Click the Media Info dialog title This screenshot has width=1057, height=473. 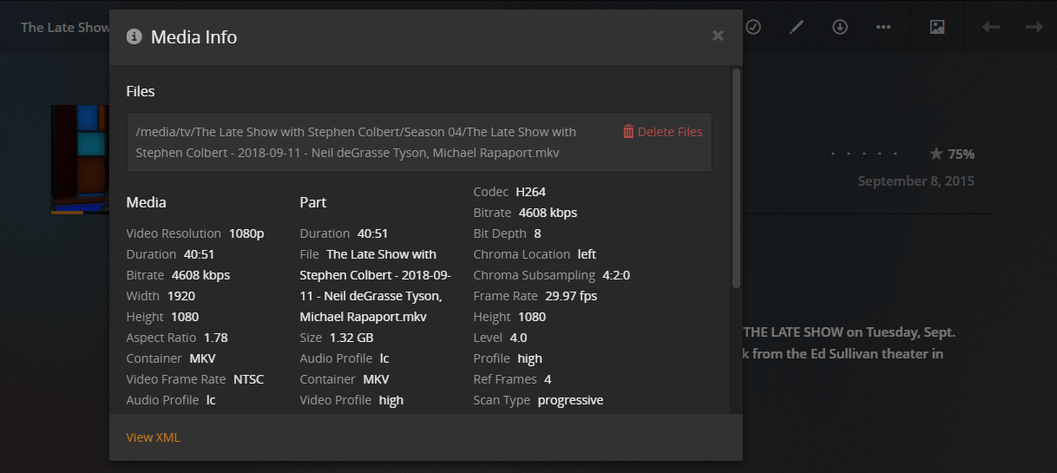[194, 37]
